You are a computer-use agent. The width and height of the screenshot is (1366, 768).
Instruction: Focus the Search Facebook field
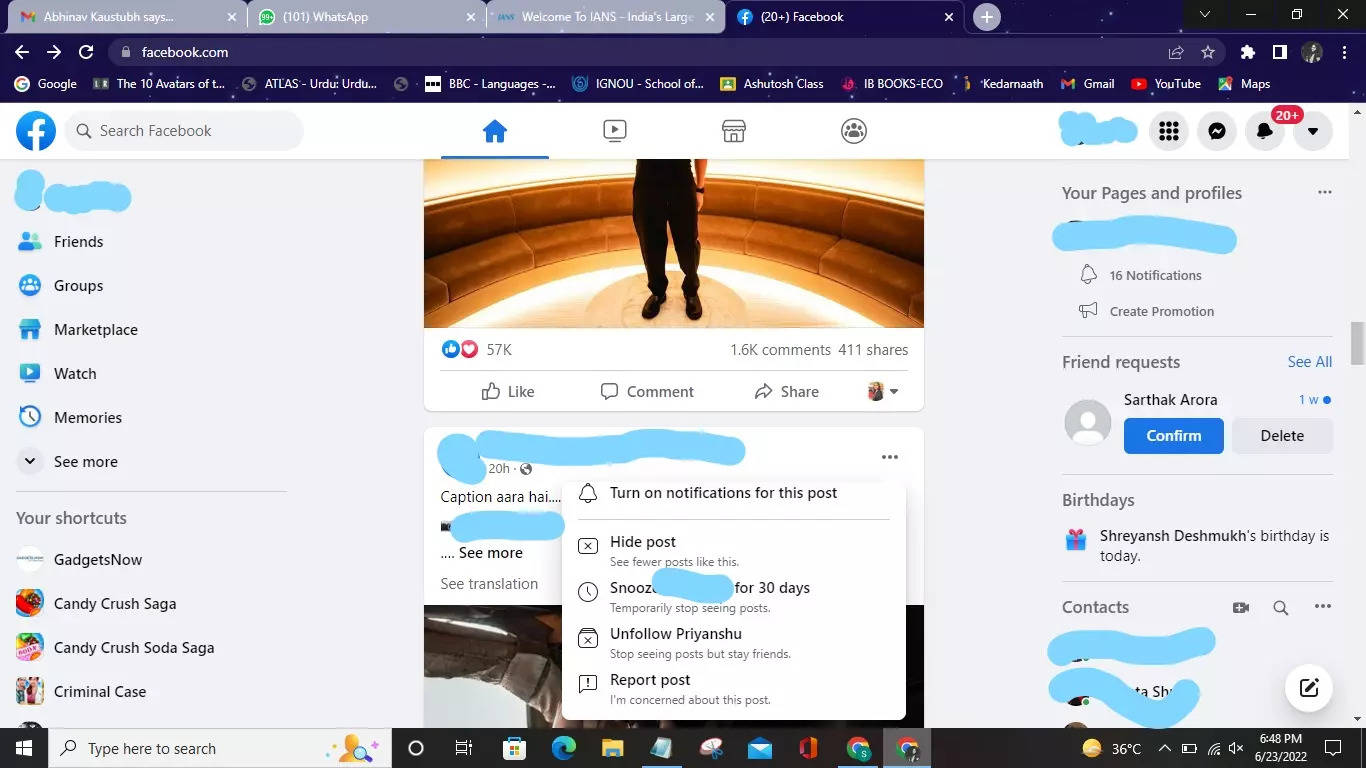coord(184,131)
